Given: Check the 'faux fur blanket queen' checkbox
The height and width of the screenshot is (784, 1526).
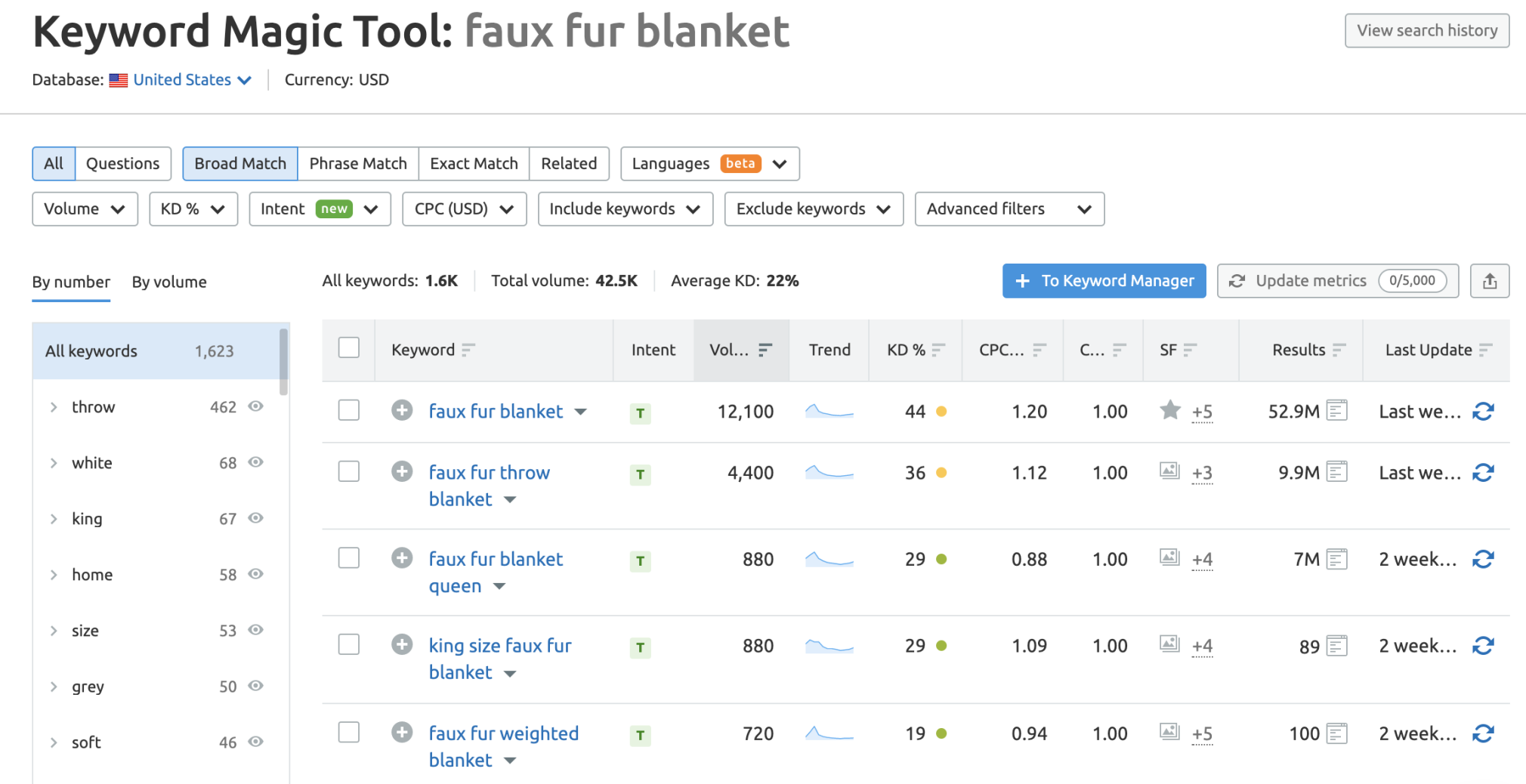Looking at the screenshot, I should point(348,558).
